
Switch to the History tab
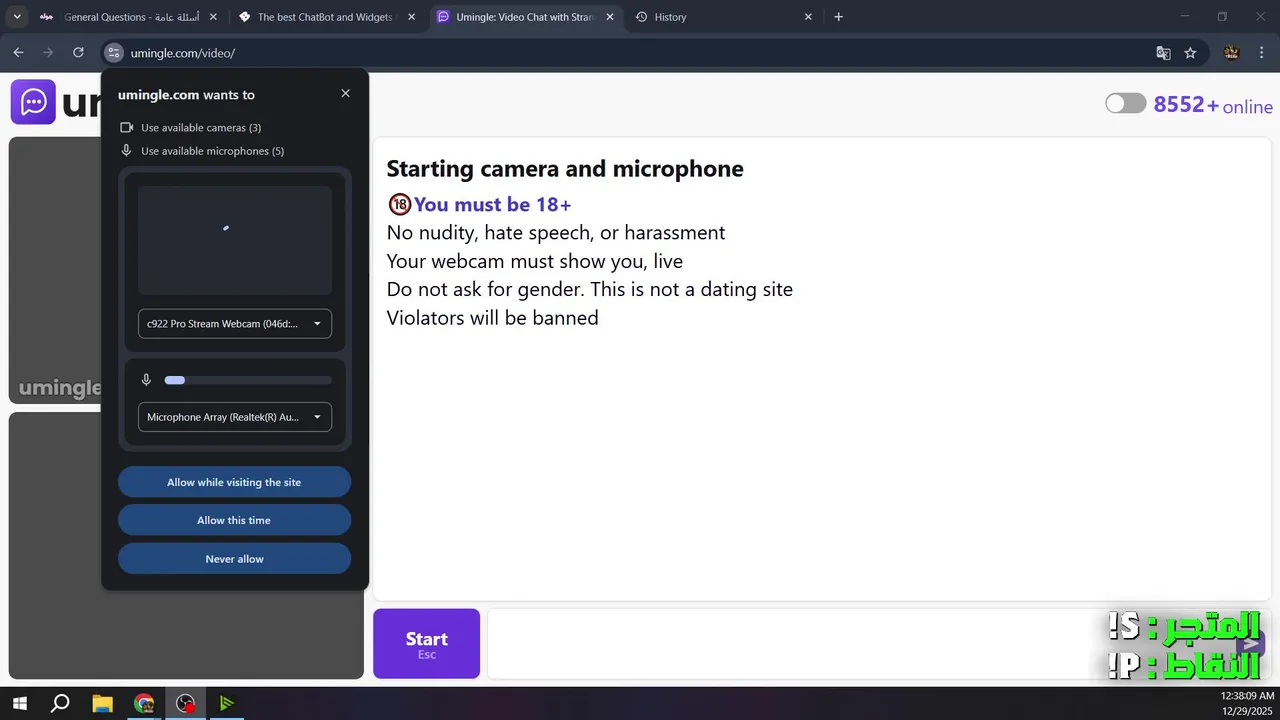725,17
